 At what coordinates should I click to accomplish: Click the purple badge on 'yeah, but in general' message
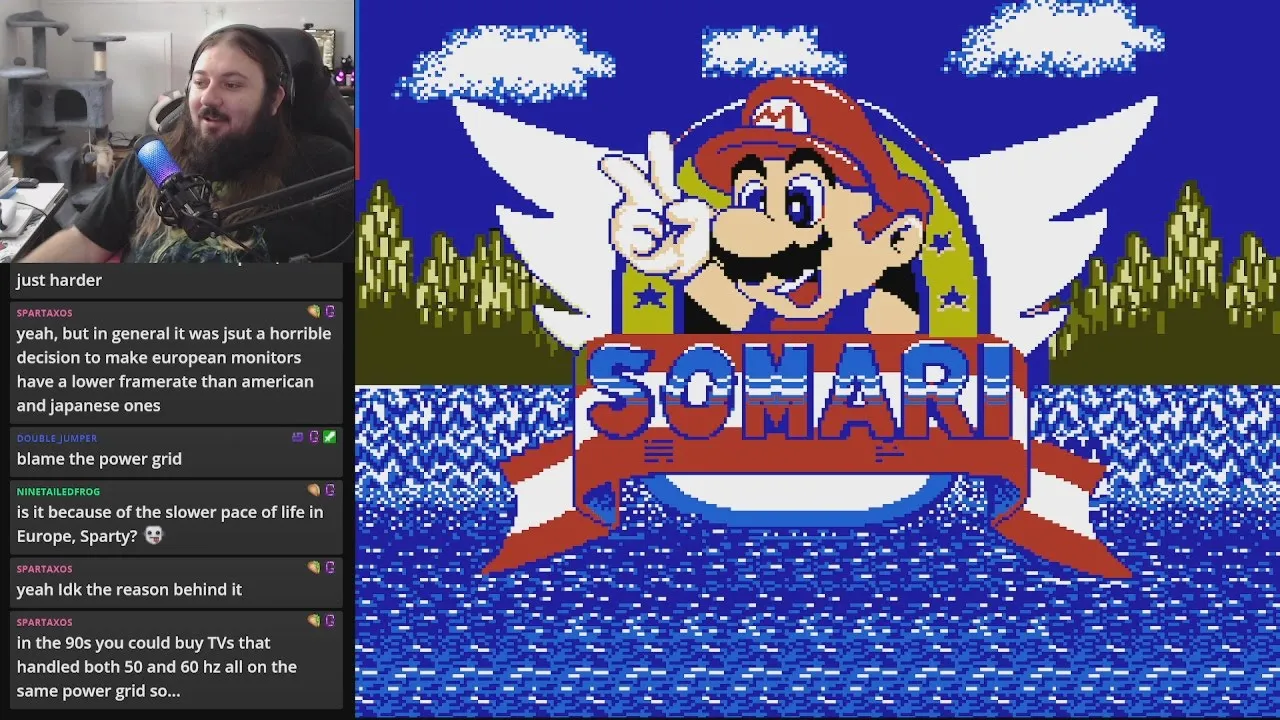329,312
